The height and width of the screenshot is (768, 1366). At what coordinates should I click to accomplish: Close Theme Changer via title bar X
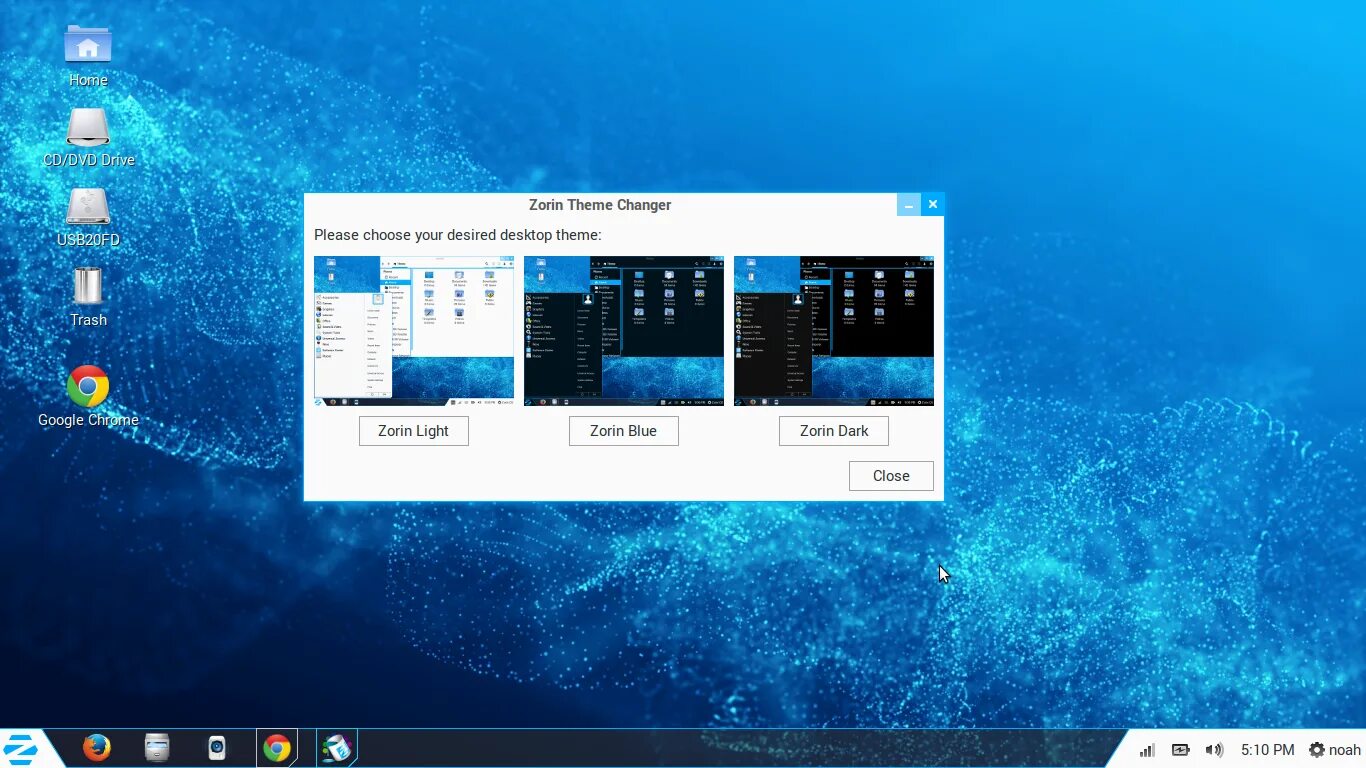932,205
